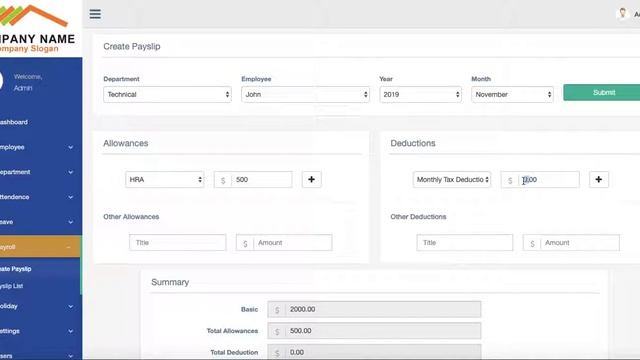
Task: Open the HRA allowance type dropdown
Action: click(x=164, y=180)
